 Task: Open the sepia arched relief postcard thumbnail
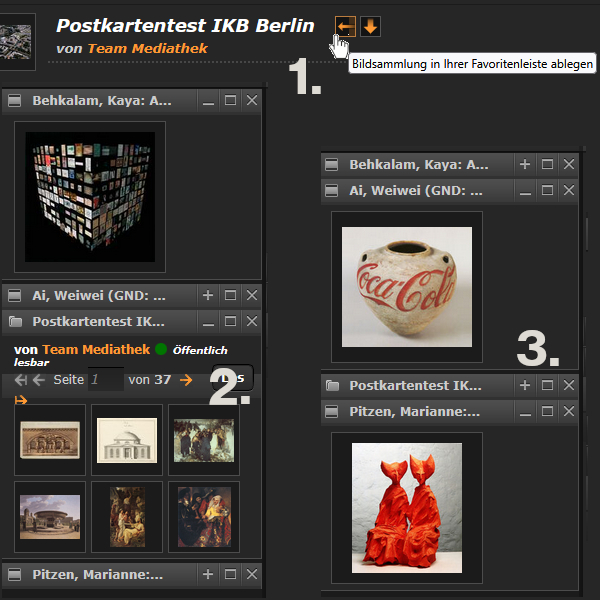[x=50, y=440]
